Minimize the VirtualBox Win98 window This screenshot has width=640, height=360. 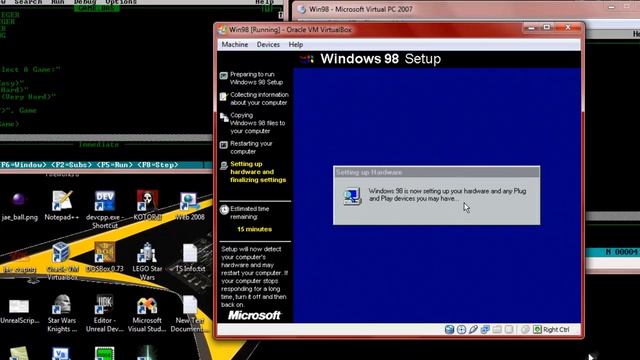click(531, 27)
